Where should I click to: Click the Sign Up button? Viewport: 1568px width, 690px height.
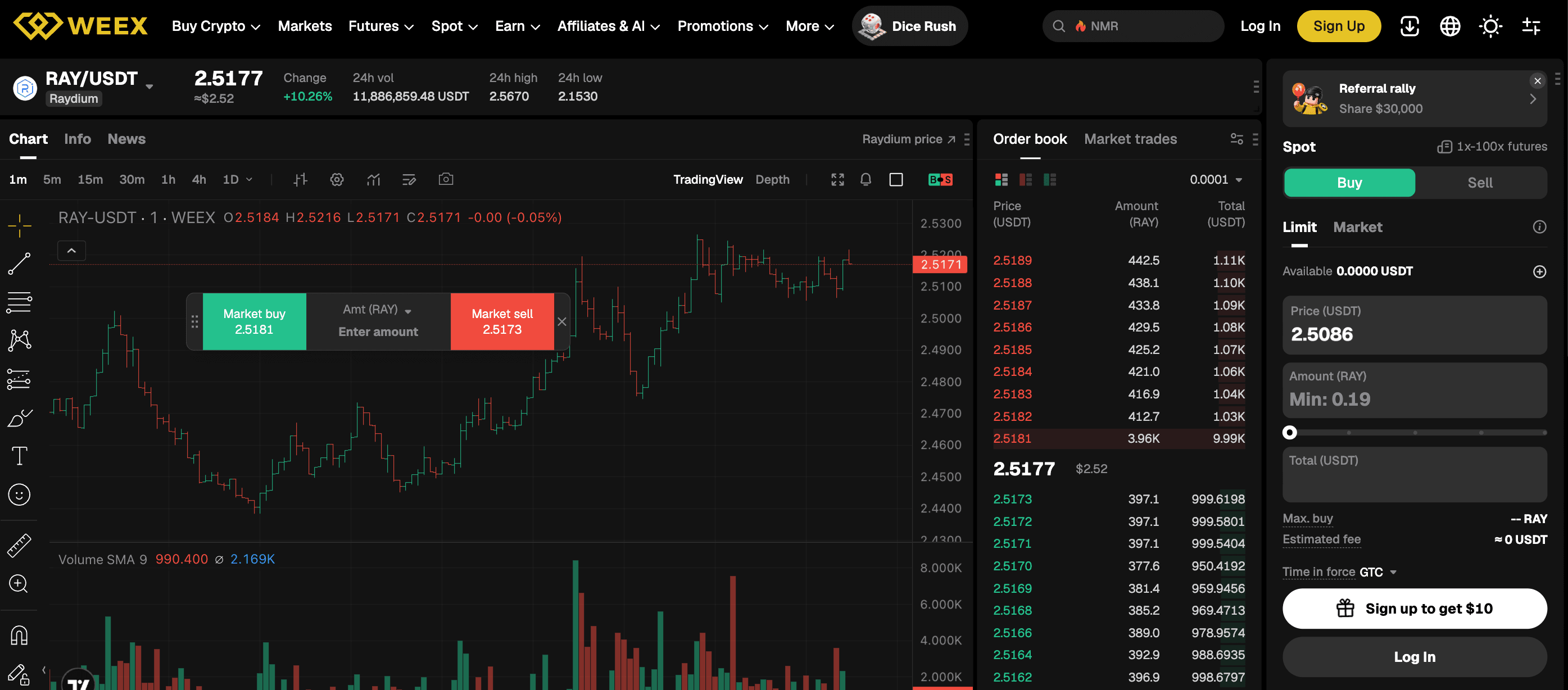pyautogui.click(x=1338, y=26)
